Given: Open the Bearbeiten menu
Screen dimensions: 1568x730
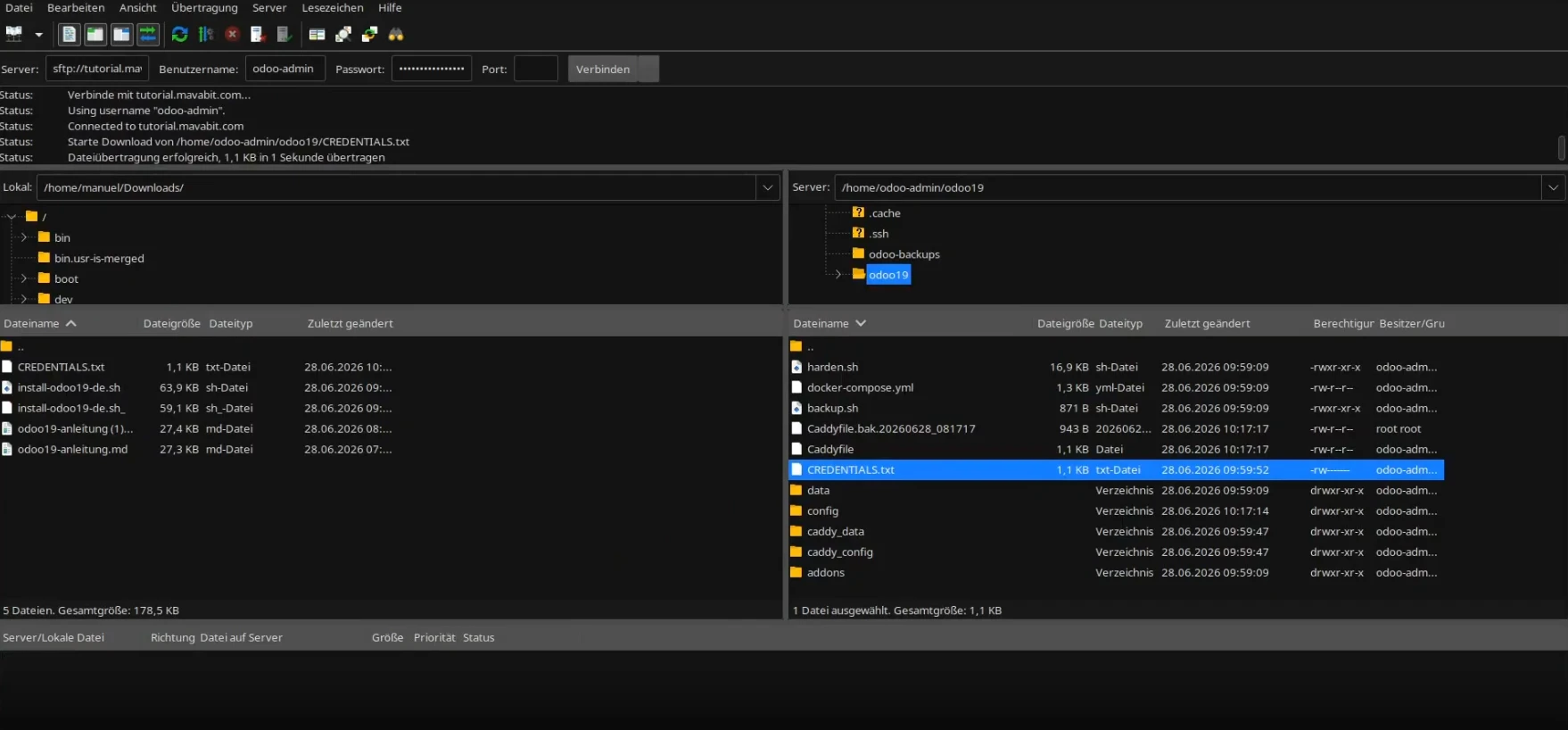Looking at the screenshot, I should pyautogui.click(x=76, y=8).
